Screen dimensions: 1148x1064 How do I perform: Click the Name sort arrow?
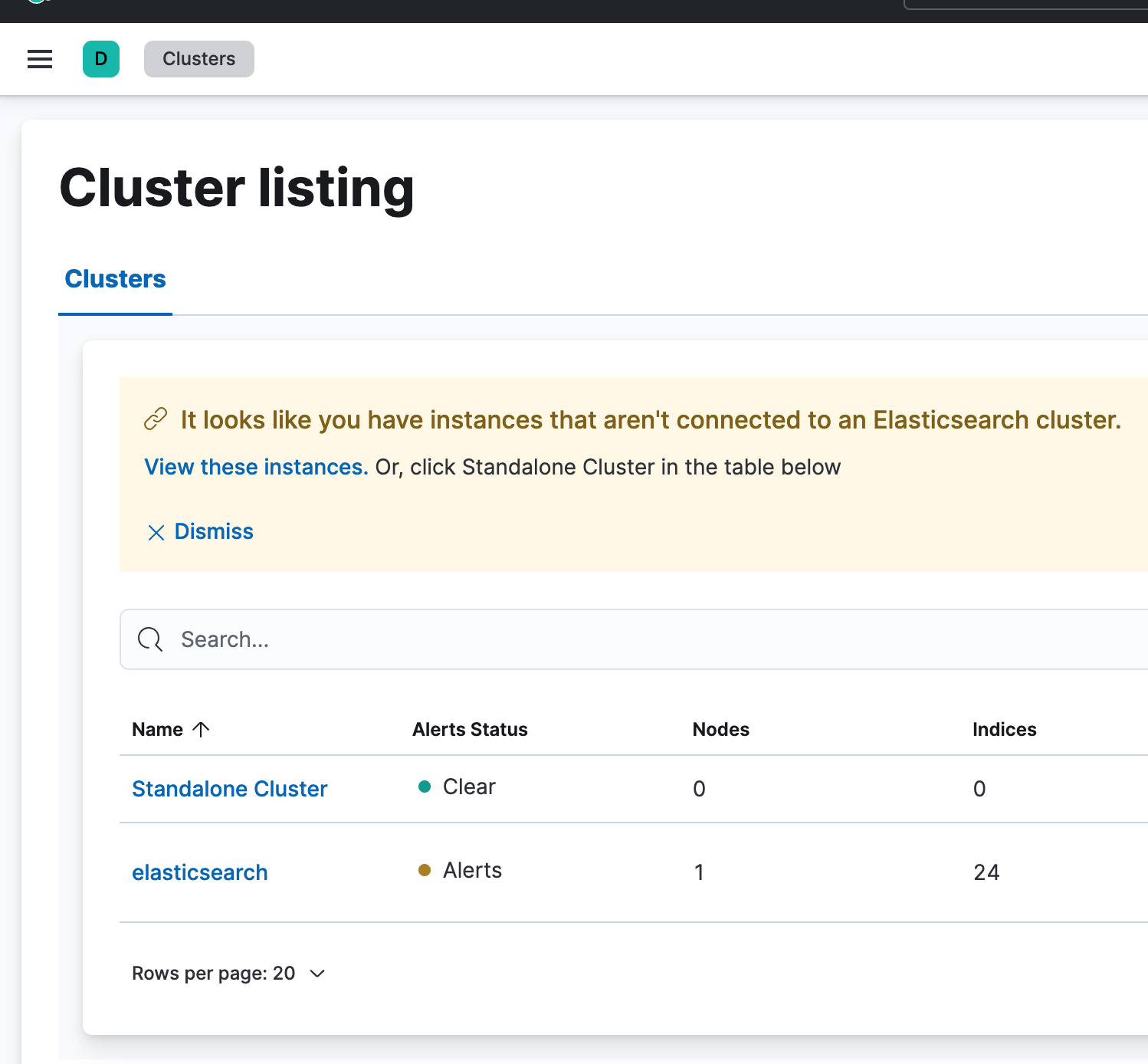201,729
